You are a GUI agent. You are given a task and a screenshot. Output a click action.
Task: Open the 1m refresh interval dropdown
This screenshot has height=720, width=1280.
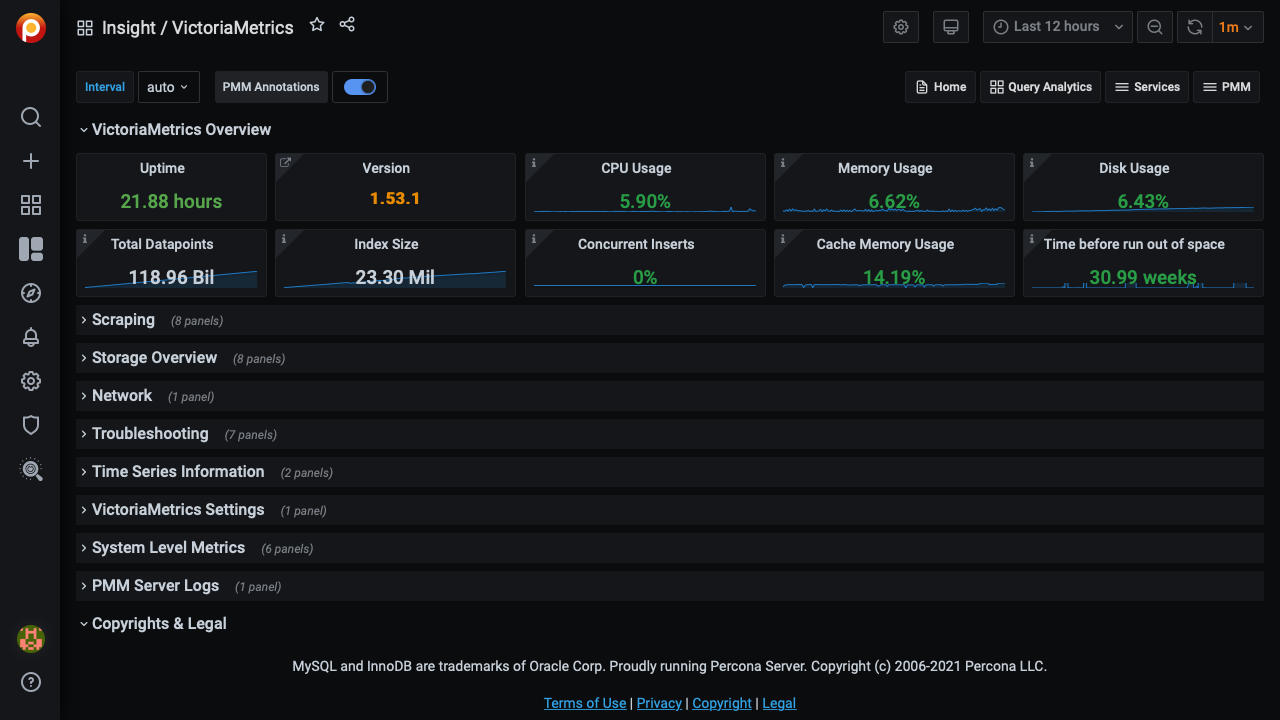coord(1237,27)
